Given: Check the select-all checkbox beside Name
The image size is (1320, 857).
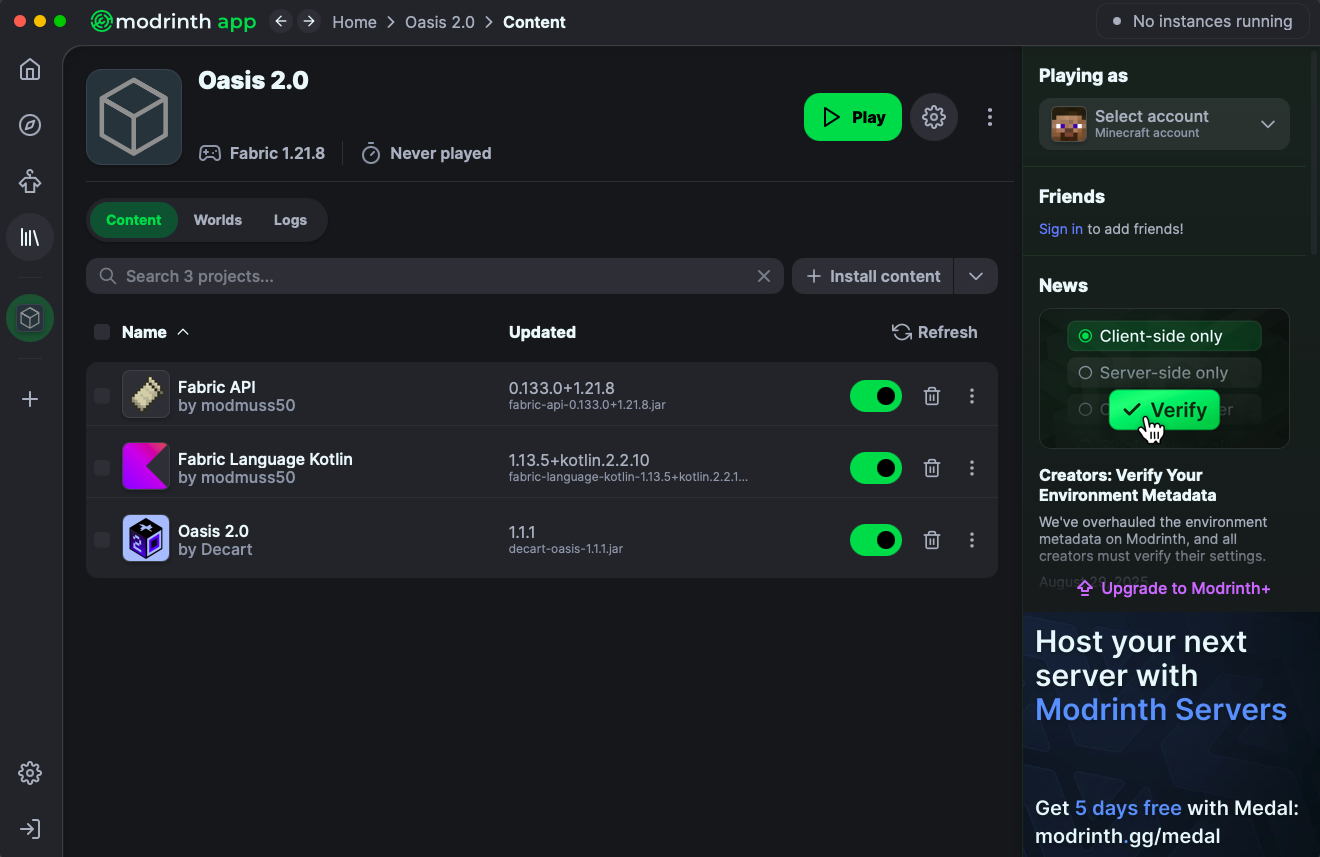Looking at the screenshot, I should tap(102, 332).
